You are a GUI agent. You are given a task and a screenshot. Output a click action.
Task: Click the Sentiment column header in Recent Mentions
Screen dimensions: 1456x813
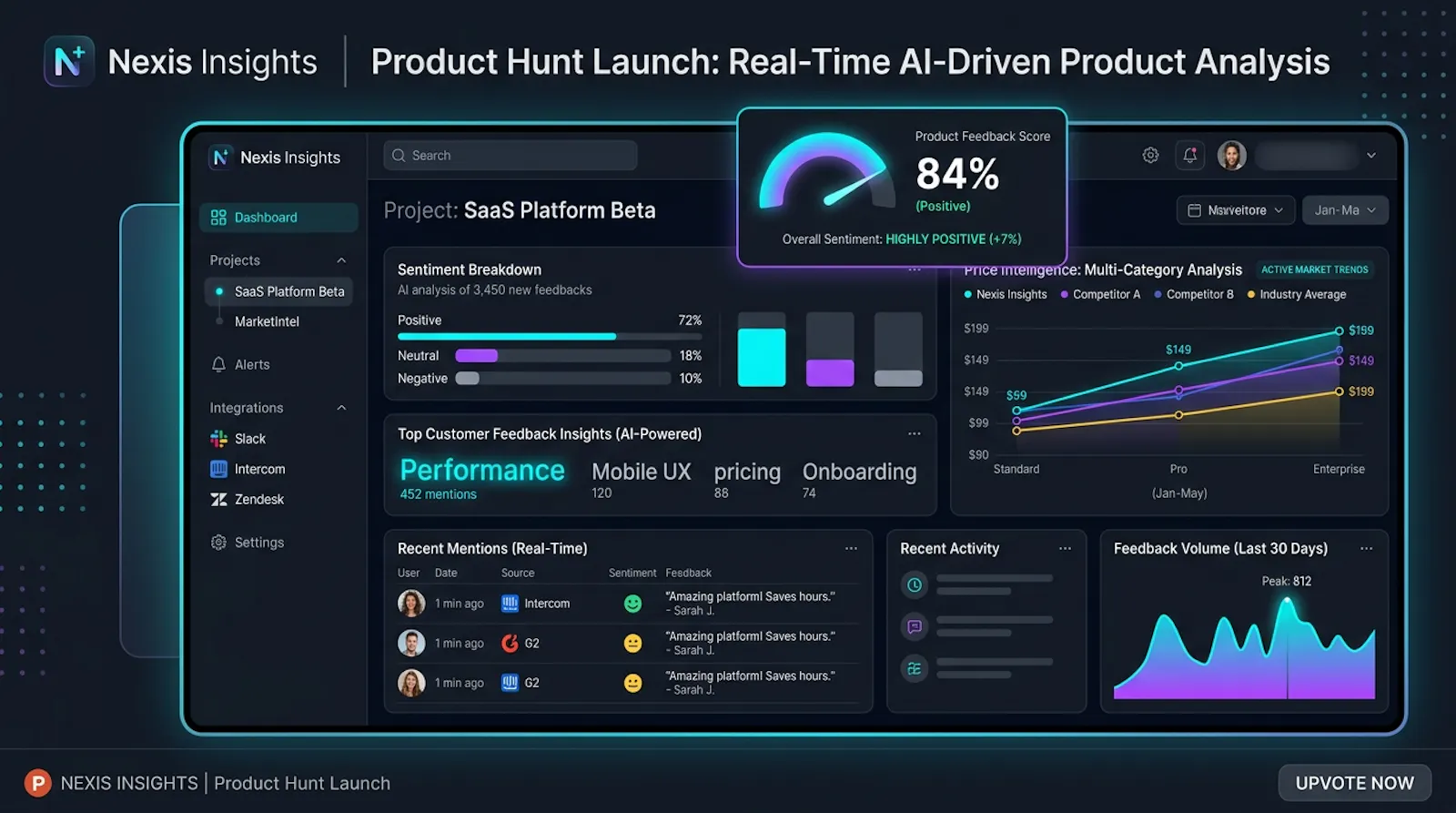point(632,573)
